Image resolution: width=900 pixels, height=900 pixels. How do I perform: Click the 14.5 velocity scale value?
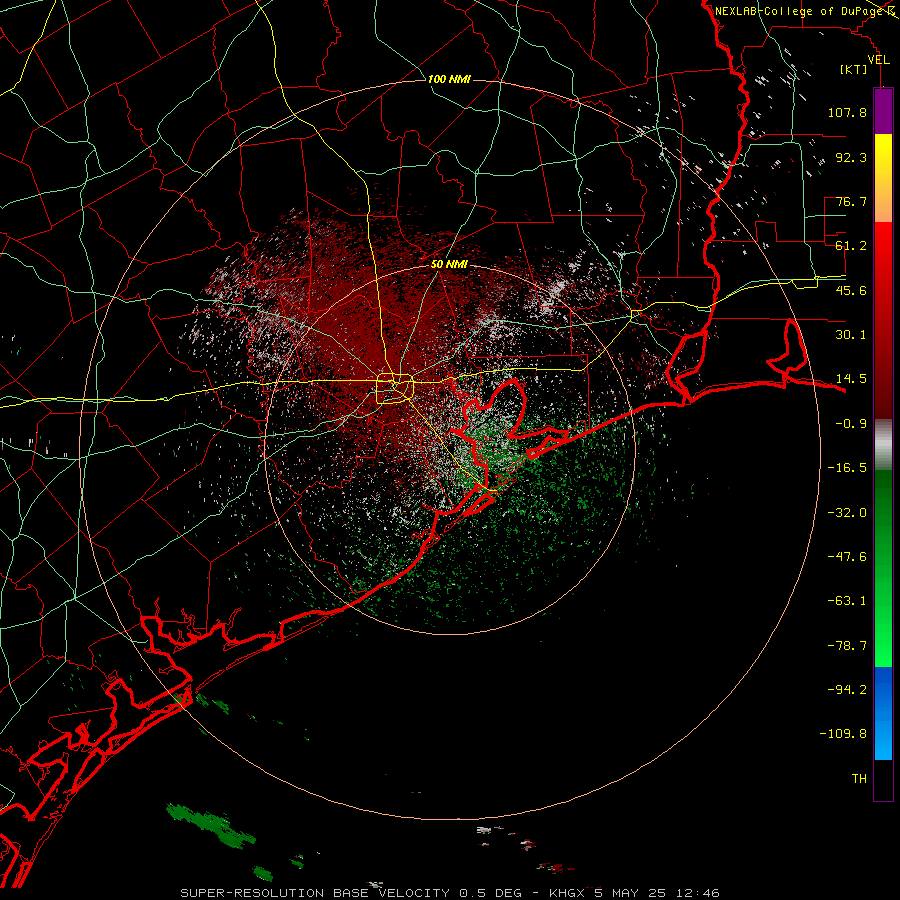tap(851, 379)
